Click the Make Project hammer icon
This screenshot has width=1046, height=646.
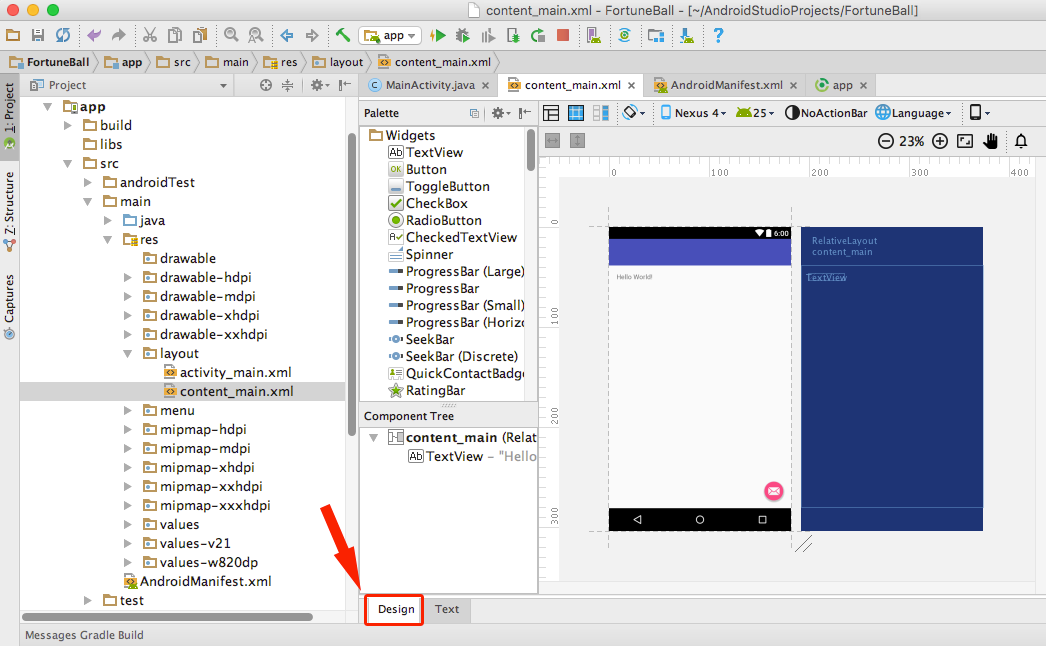[343, 35]
